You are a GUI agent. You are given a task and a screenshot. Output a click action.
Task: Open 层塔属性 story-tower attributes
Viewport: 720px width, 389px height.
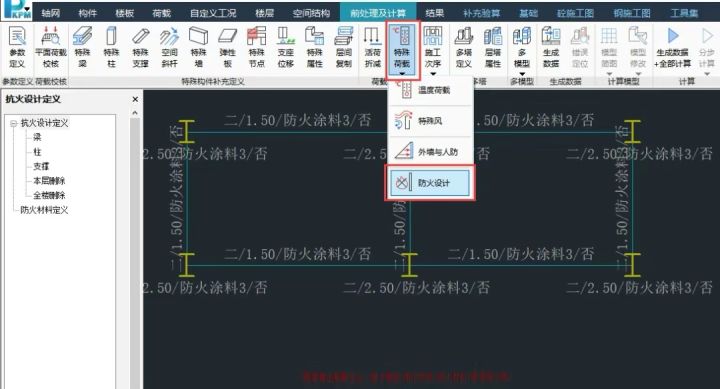pos(493,47)
